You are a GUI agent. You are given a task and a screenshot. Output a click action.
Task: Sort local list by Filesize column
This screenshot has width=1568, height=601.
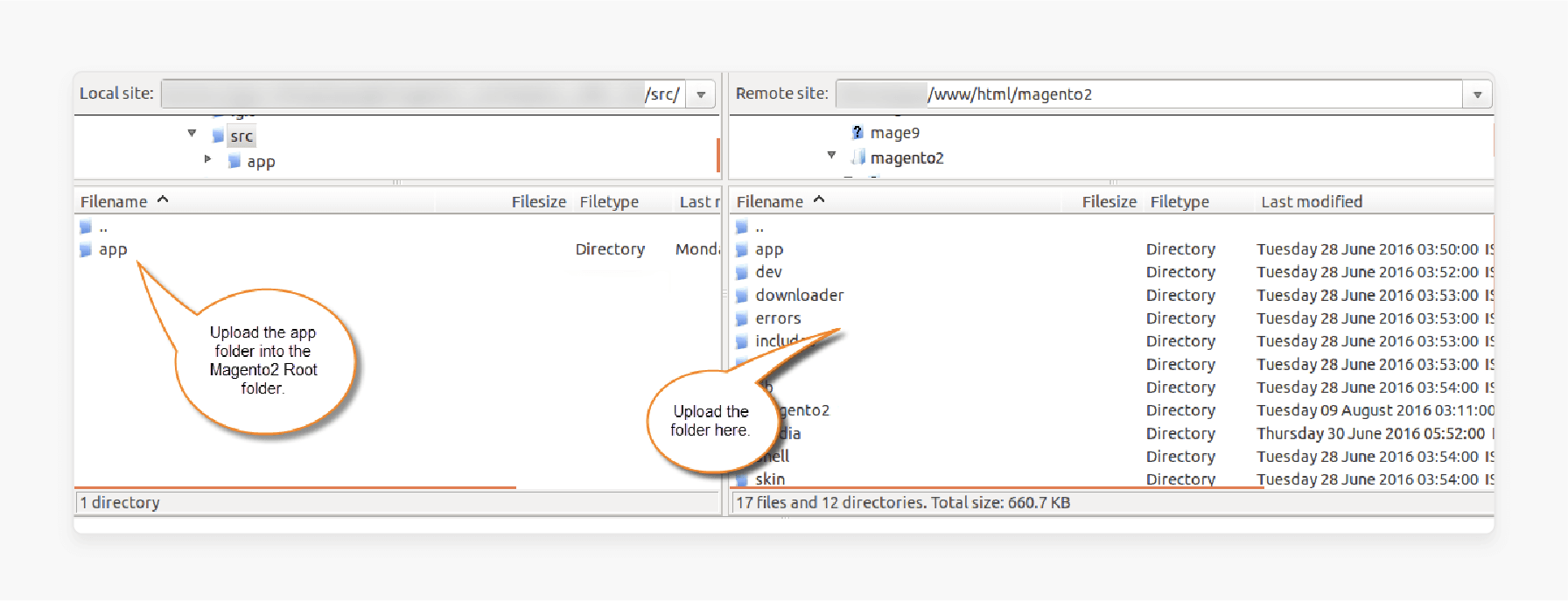click(x=538, y=202)
